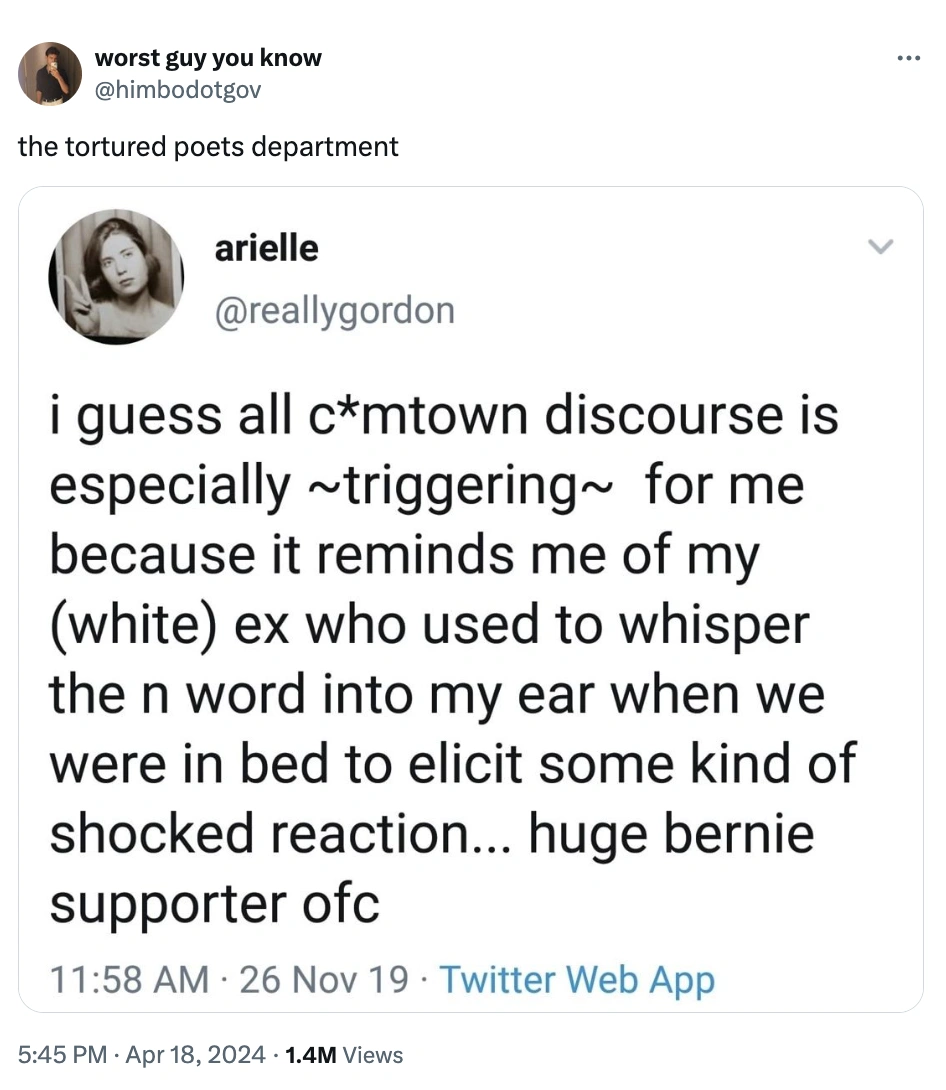Screen dimensions: 946x1090
Task: Click the tortured poets department tweet text
Action: click(208, 146)
